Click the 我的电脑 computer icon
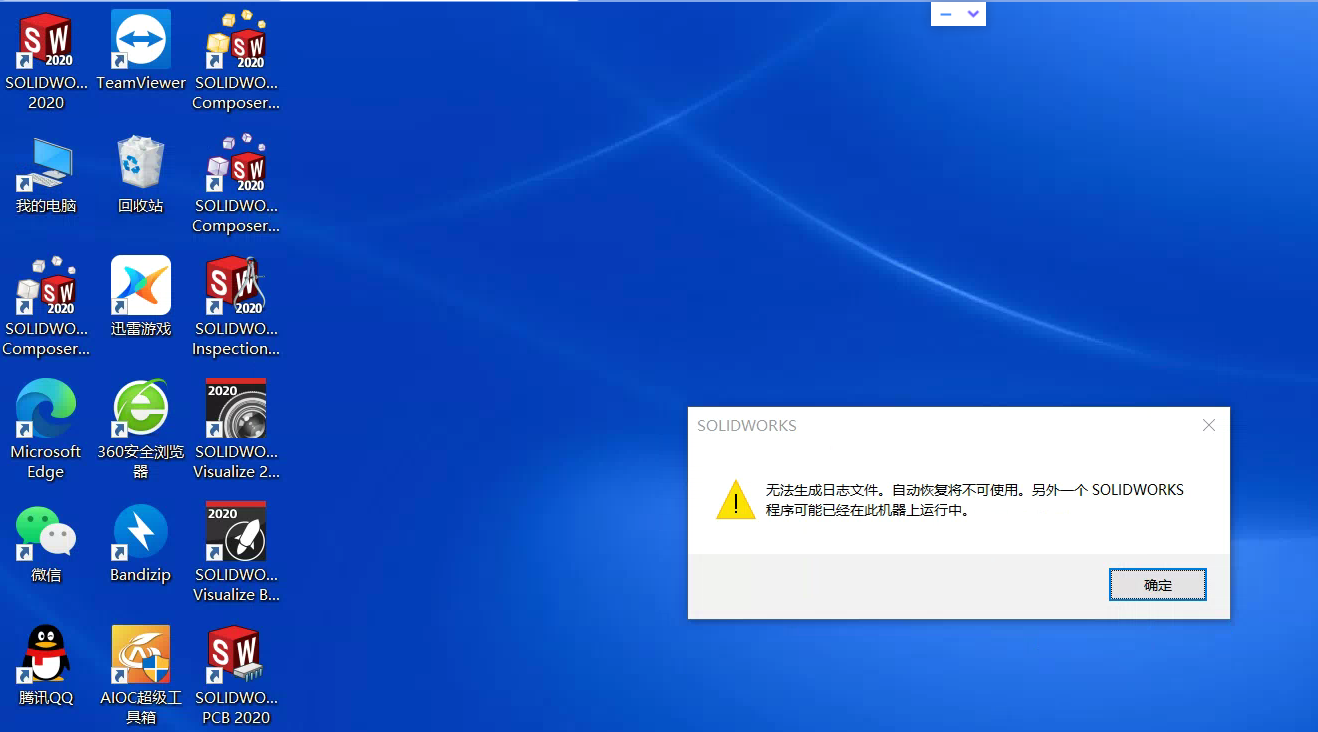This screenshot has width=1318, height=732. pos(46,163)
